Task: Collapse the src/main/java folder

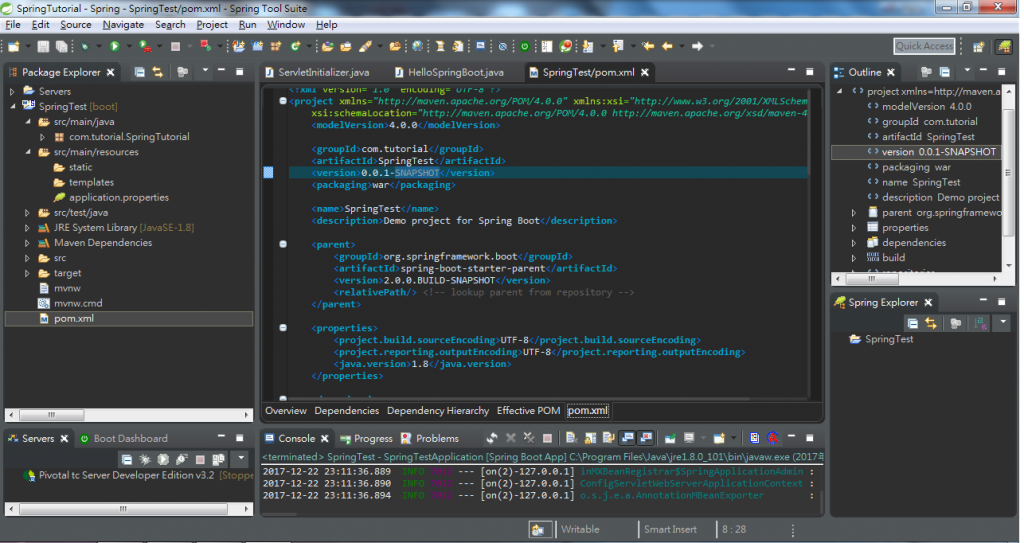Action: pyautogui.click(x=27, y=122)
